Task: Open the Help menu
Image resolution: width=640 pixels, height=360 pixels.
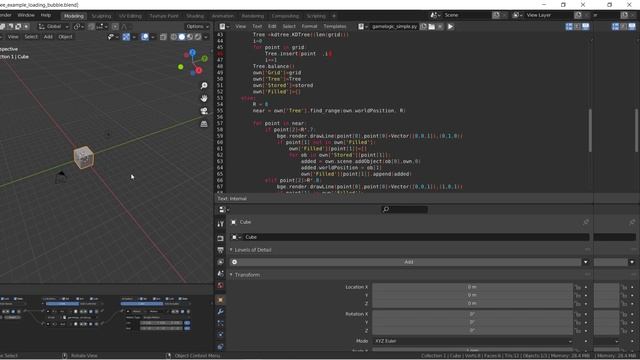Action: [46, 15]
